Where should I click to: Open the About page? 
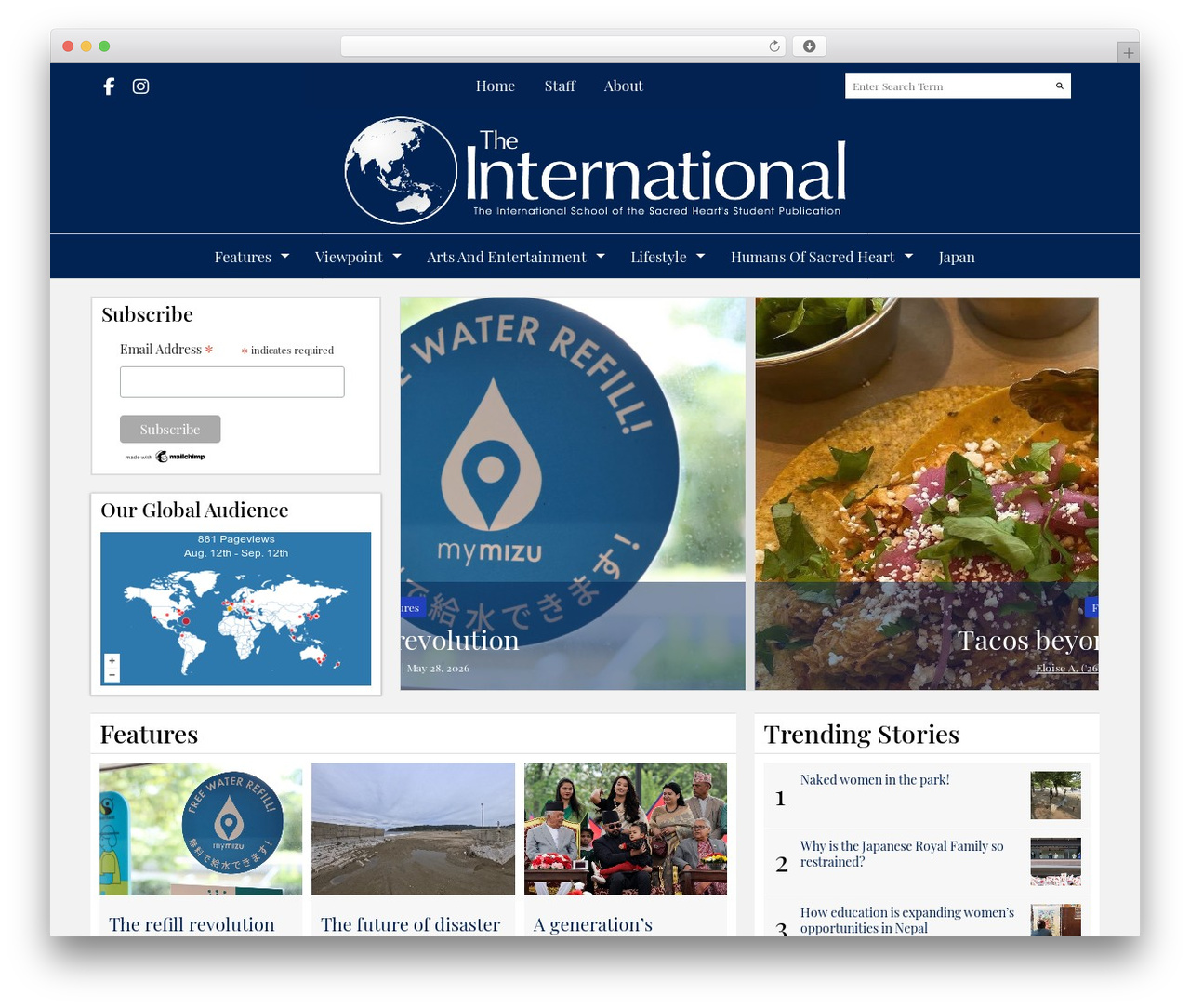coord(623,86)
